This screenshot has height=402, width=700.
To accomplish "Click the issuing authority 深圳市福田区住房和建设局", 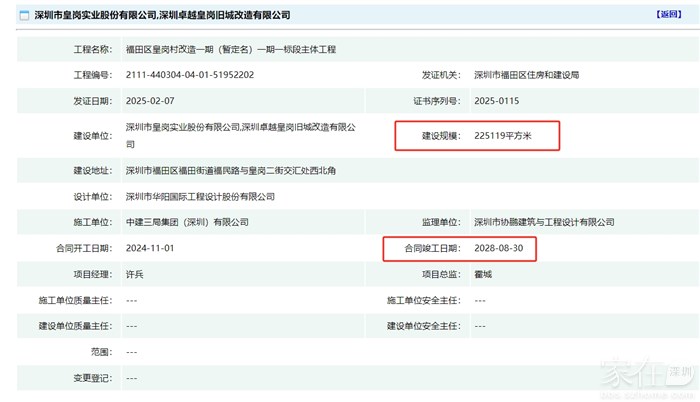I will coord(526,75).
